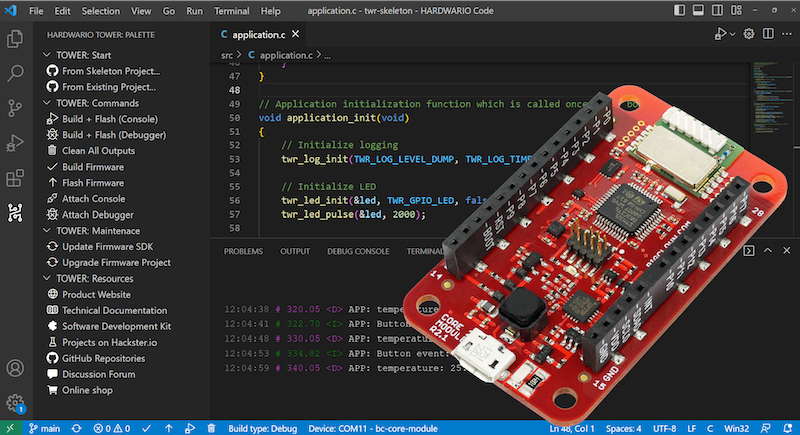The height and width of the screenshot is (435, 800).
Task: Open errors and warnings status counter
Action: click(112, 428)
